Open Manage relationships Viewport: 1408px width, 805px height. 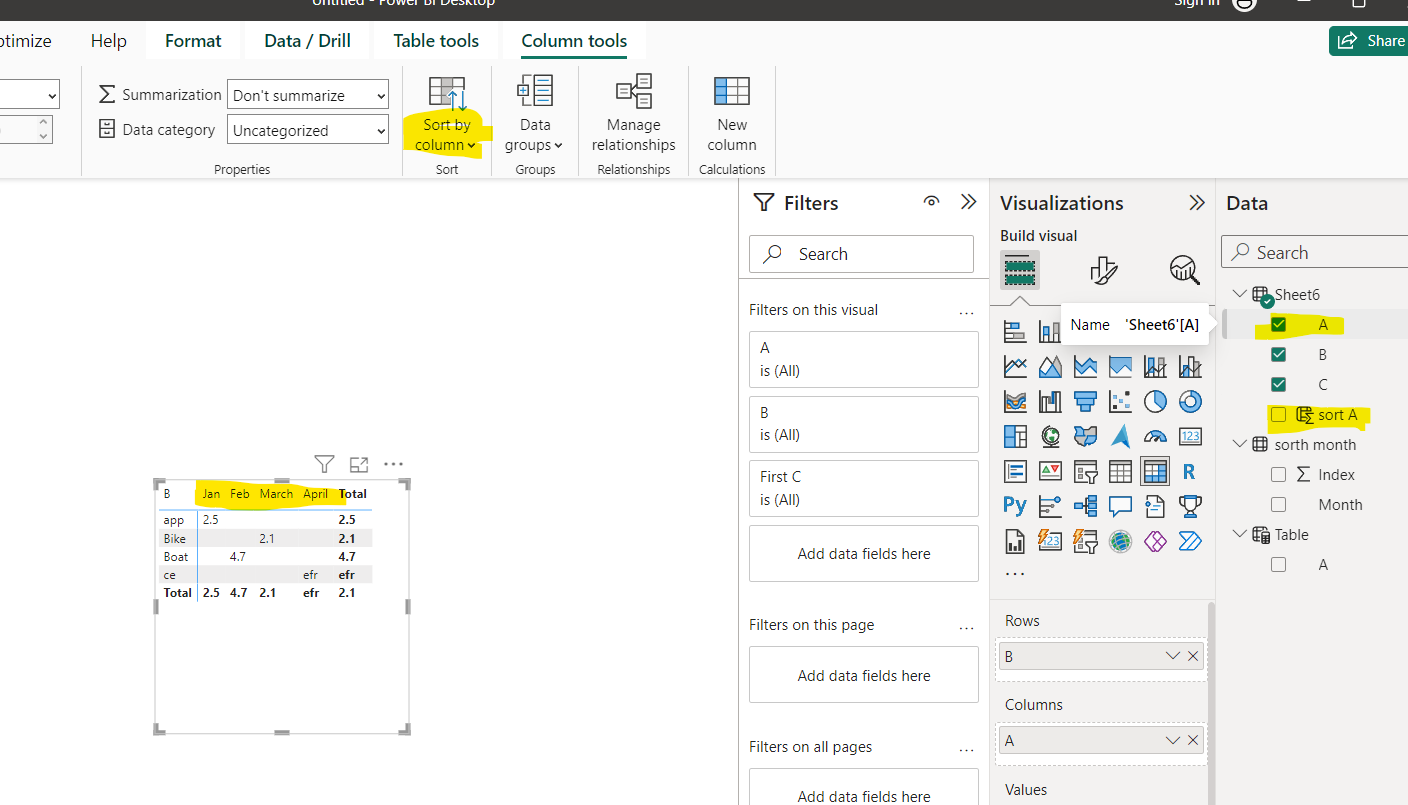633,112
